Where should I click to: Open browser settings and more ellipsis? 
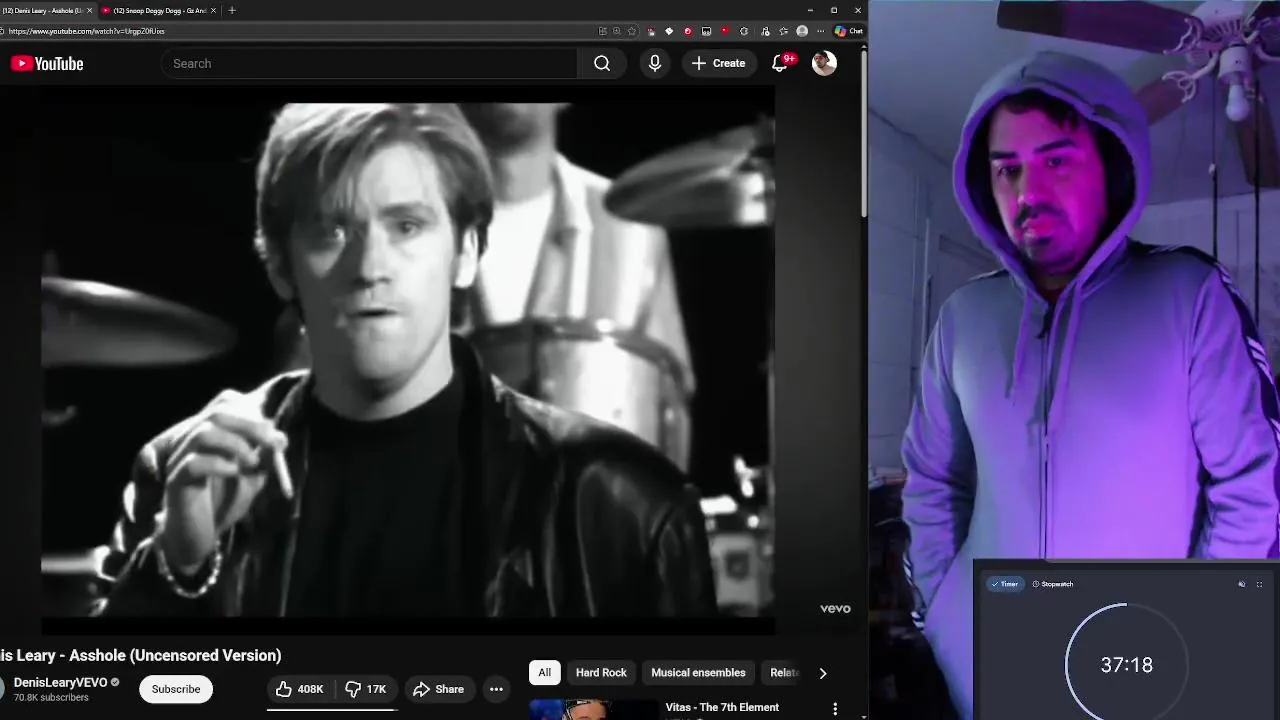pyautogui.click(x=821, y=31)
